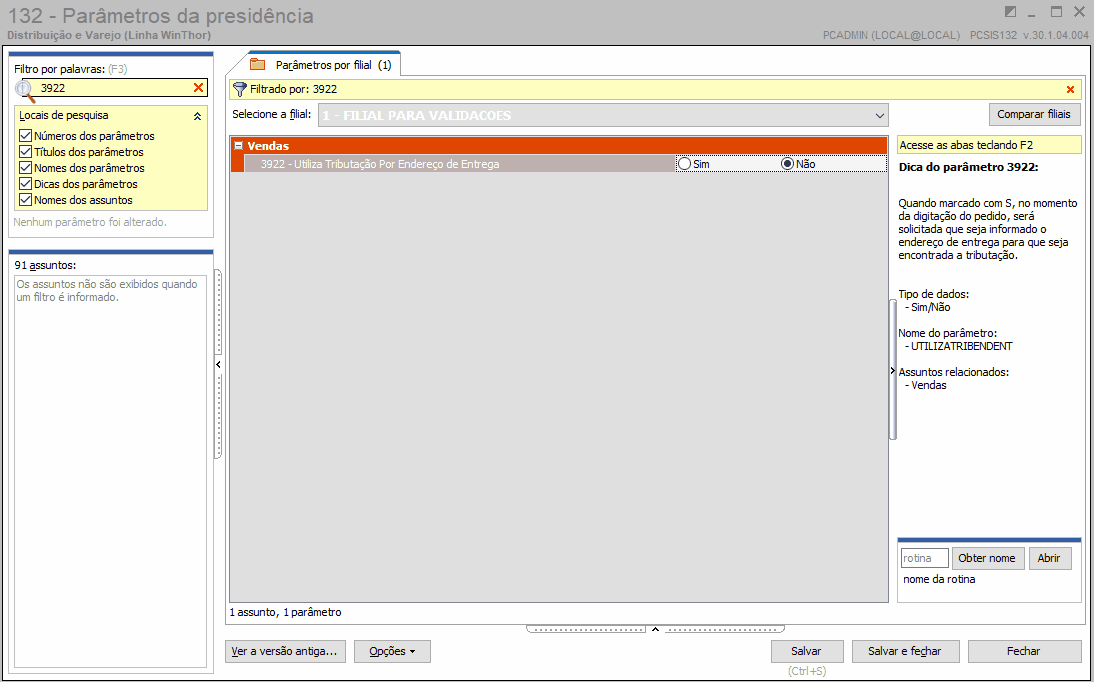Click 'Dica do parâmetro 3922' heading
Viewport: 1094px width, 682px height.
968,168
